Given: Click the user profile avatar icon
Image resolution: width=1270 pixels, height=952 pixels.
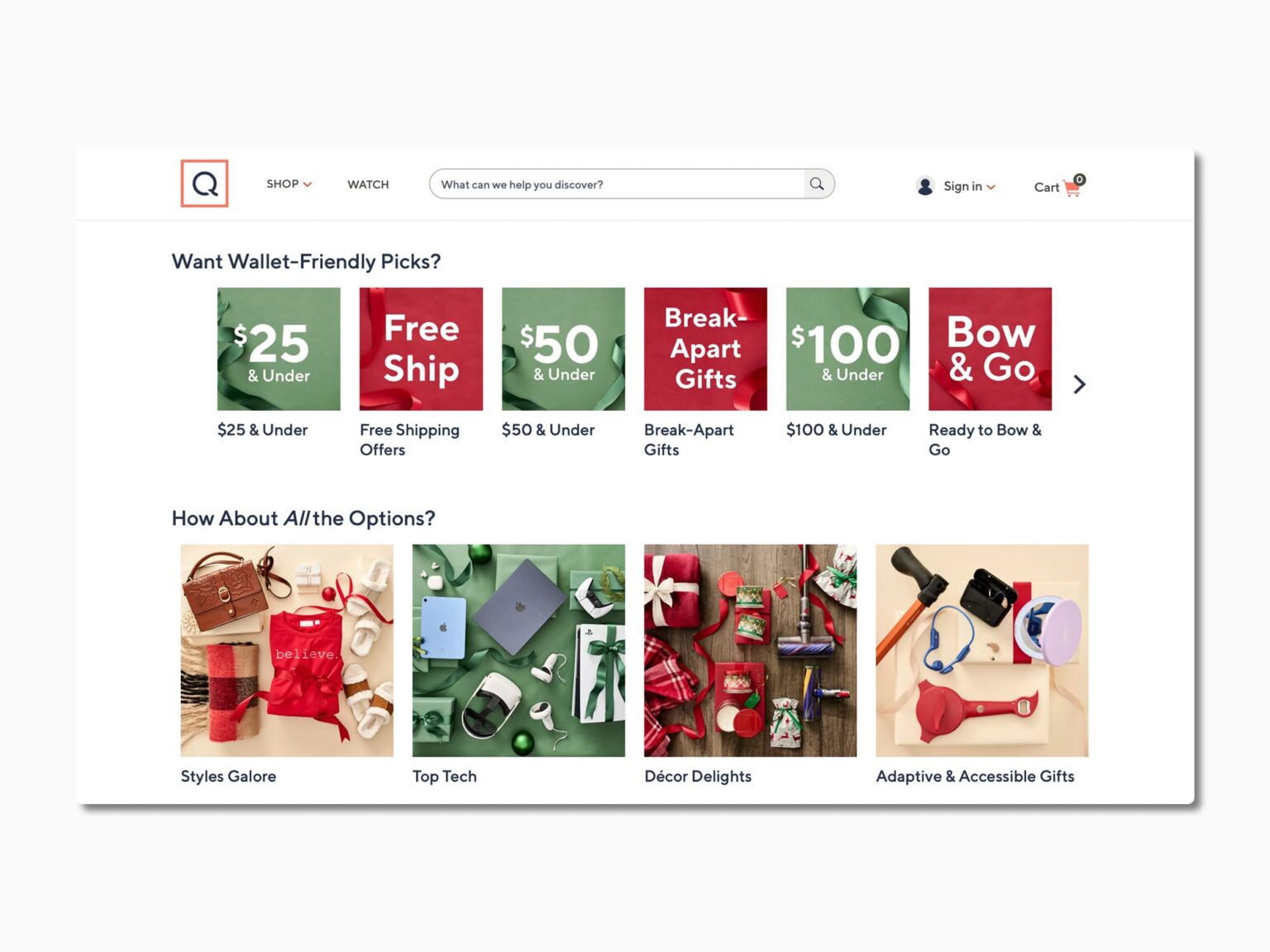Looking at the screenshot, I should point(925,186).
